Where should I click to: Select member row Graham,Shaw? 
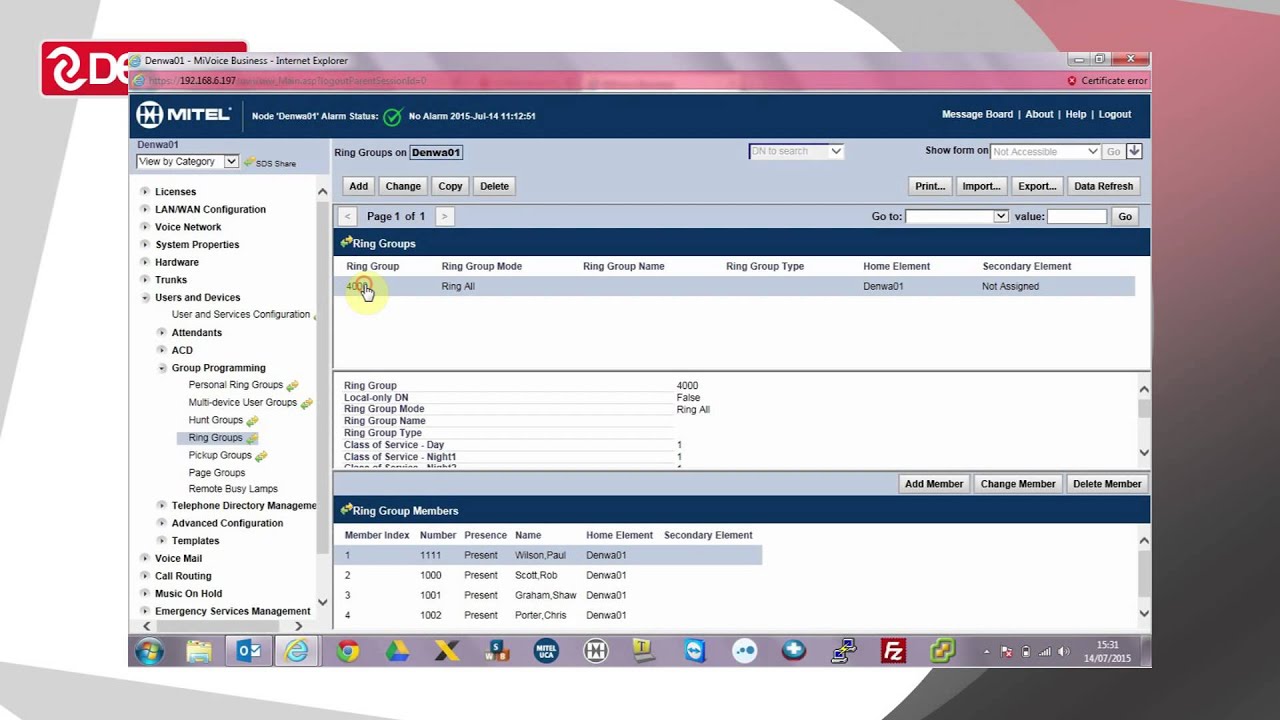[x=548, y=595]
